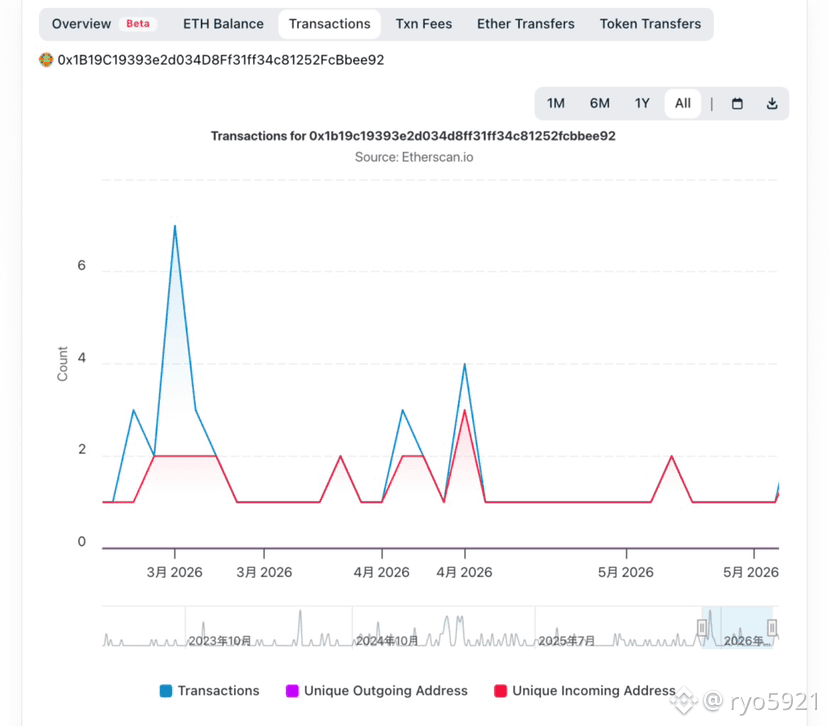This screenshot has height=726, width=829.
Task: Open the Token Transfers tab
Action: [x=650, y=24]
